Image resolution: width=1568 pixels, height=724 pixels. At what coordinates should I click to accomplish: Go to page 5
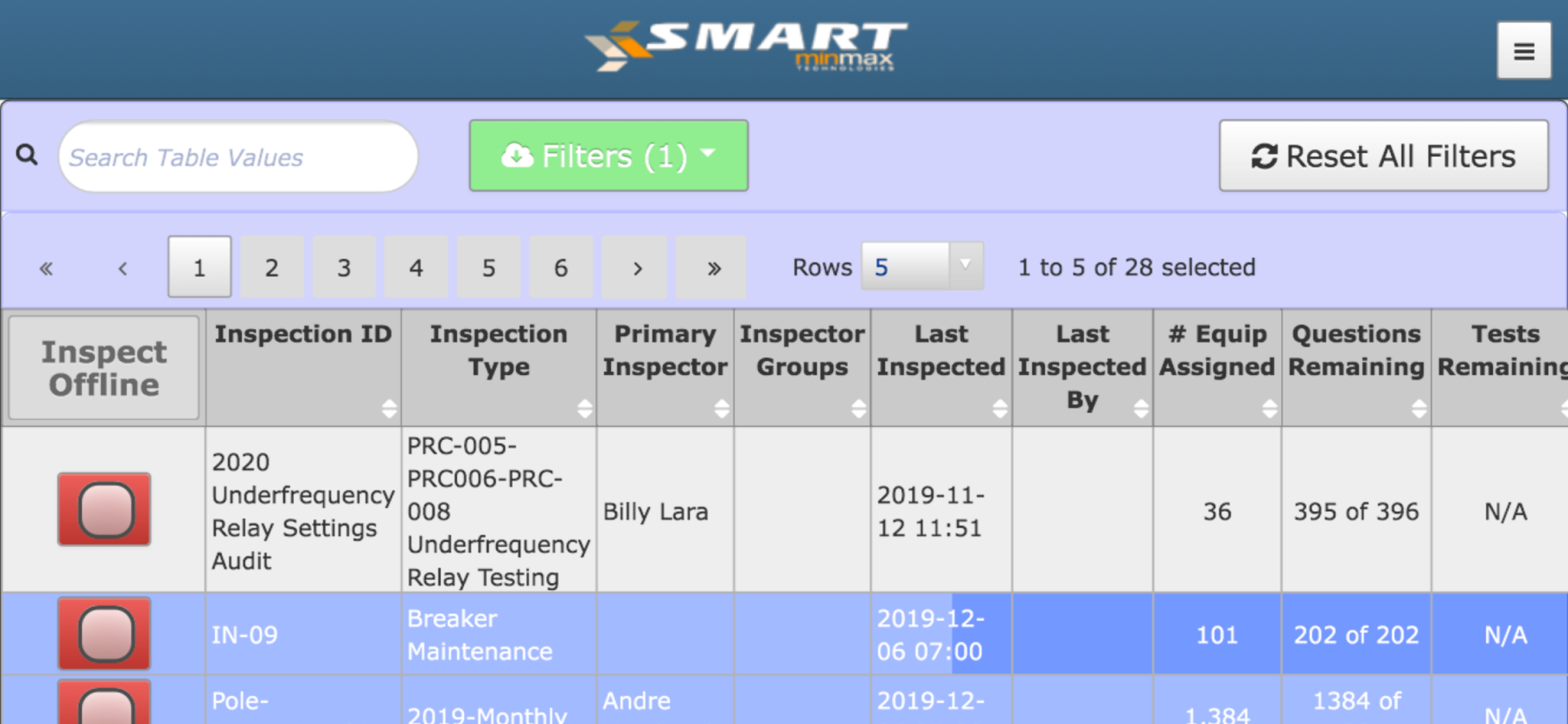coord(489,267)
